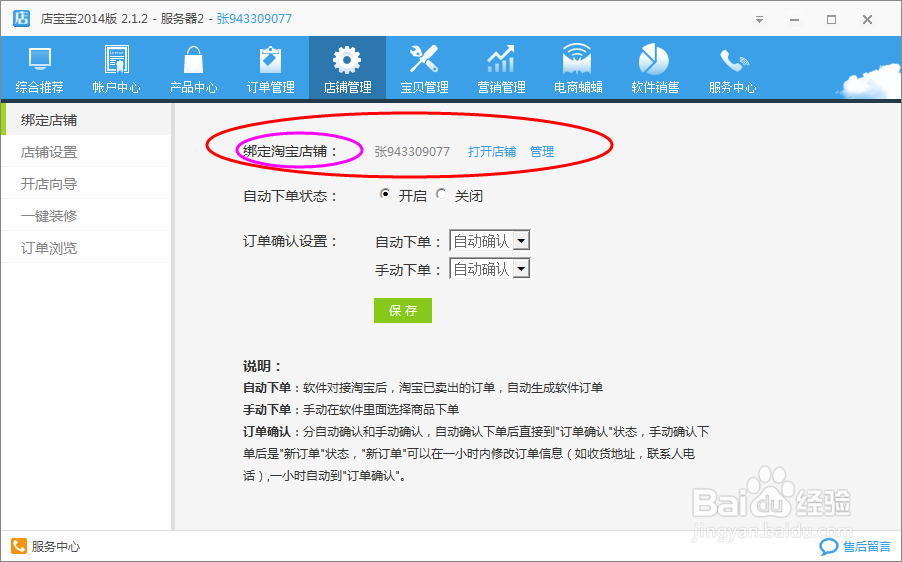Click the 张943309077 username in the title bar

coord(254,18)
